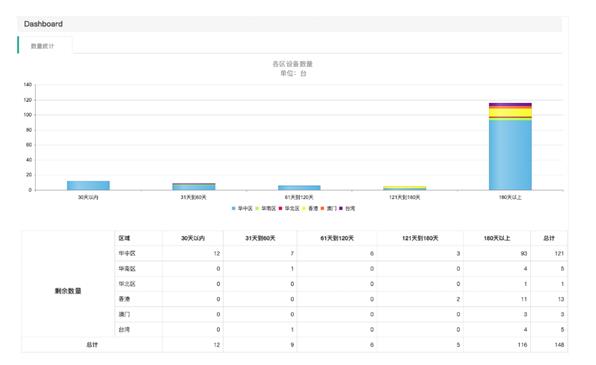
Task: Click the Dashboard header title
Action: (43, 24)
